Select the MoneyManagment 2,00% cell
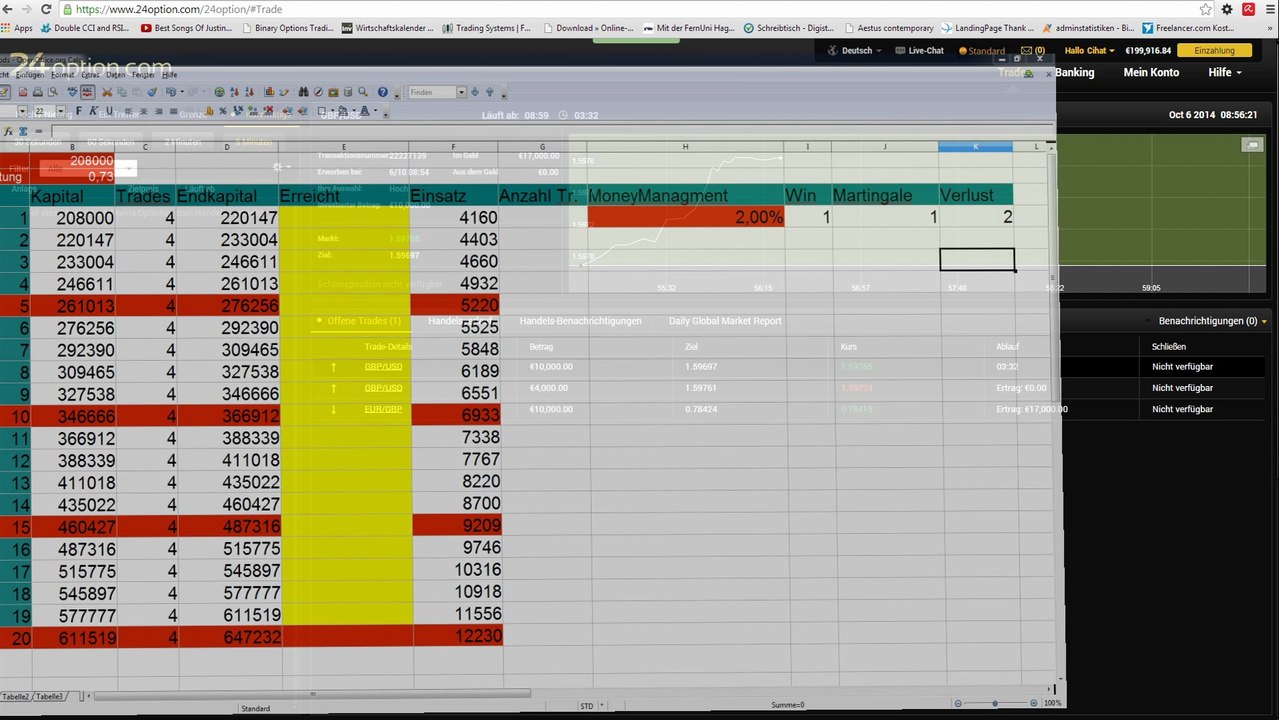This screenshot has width=1279, height=720. (686, 217)
